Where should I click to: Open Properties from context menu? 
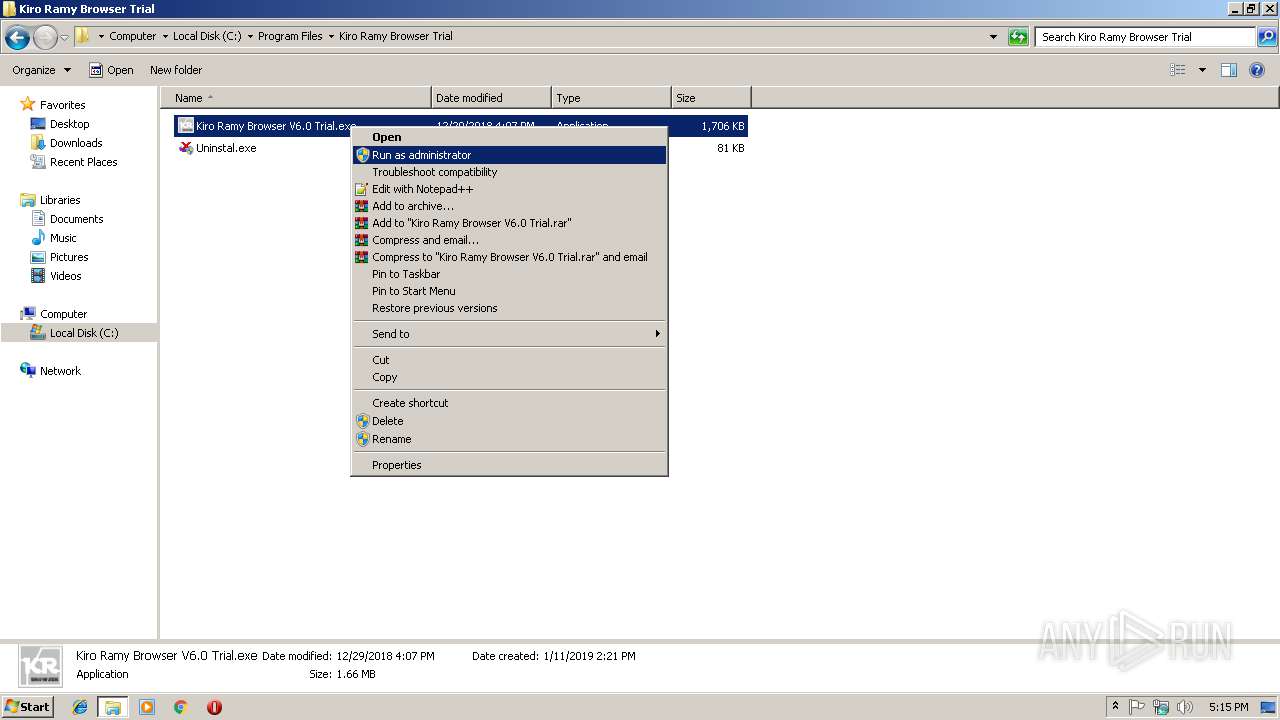pyautogui.click(x=509, y=465)
